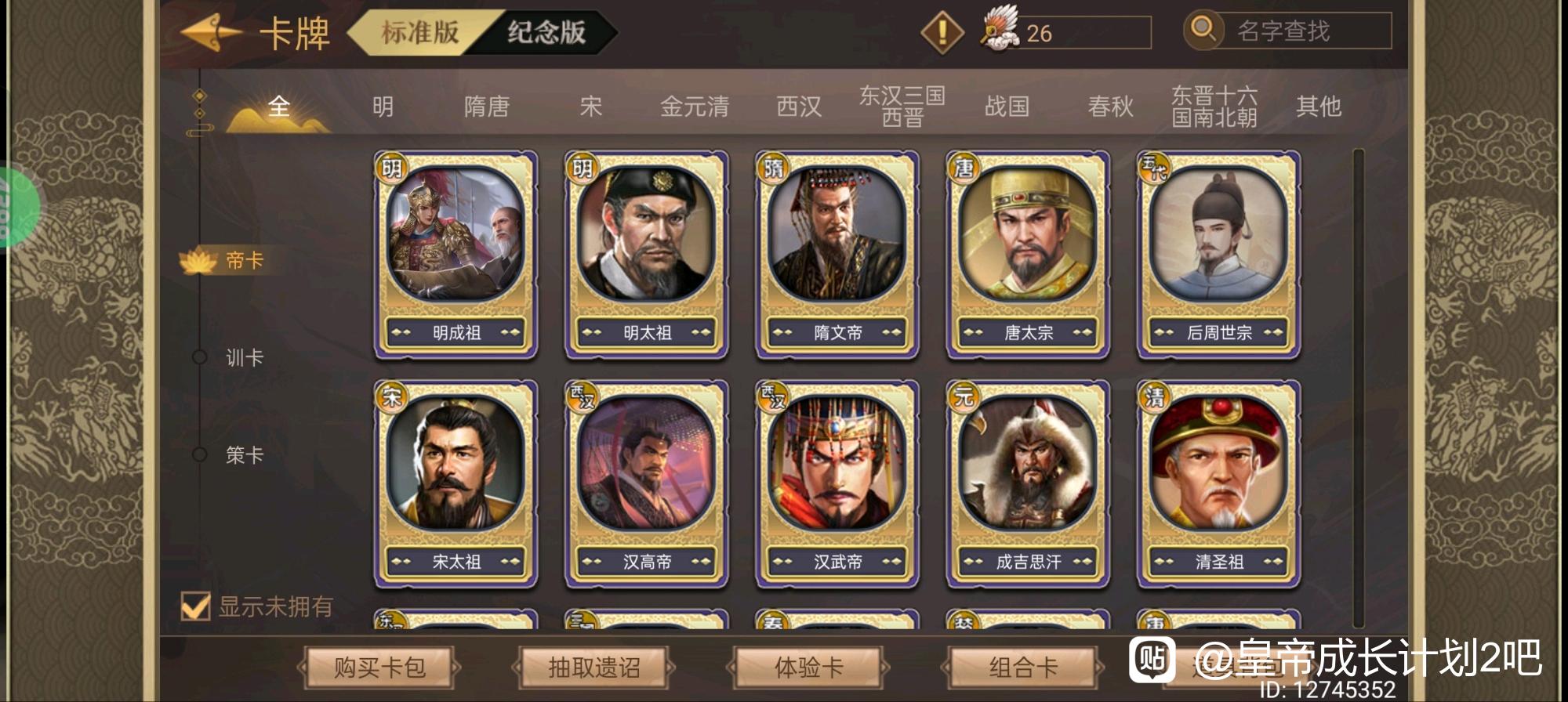Click the 唐 dynasty badge on 唐太宗 card
This screenshot has width=1568, height=702.
pyautogui.click(x=964, y=167)
